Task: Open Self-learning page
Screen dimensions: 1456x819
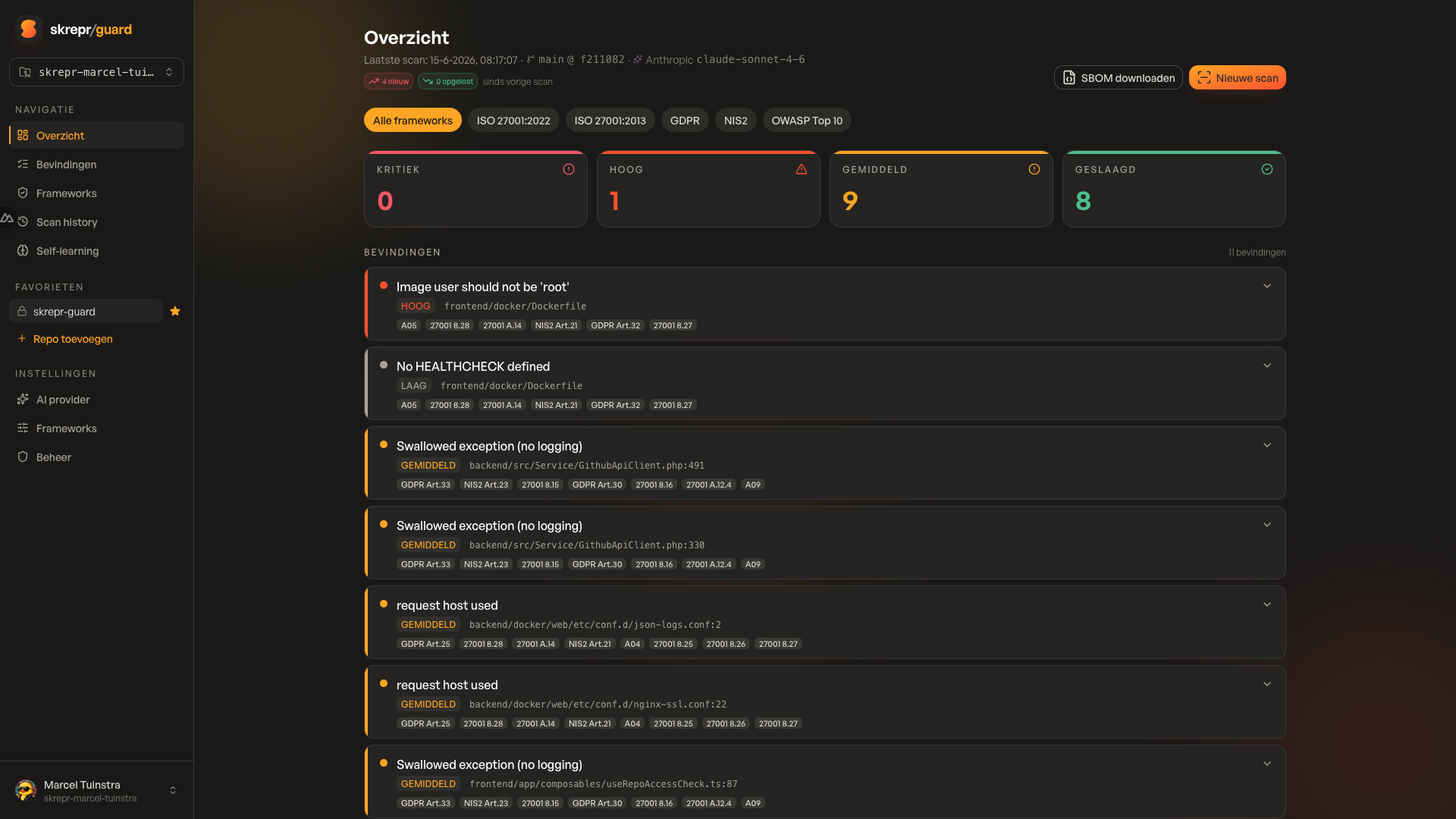Action: click(96, 250)
